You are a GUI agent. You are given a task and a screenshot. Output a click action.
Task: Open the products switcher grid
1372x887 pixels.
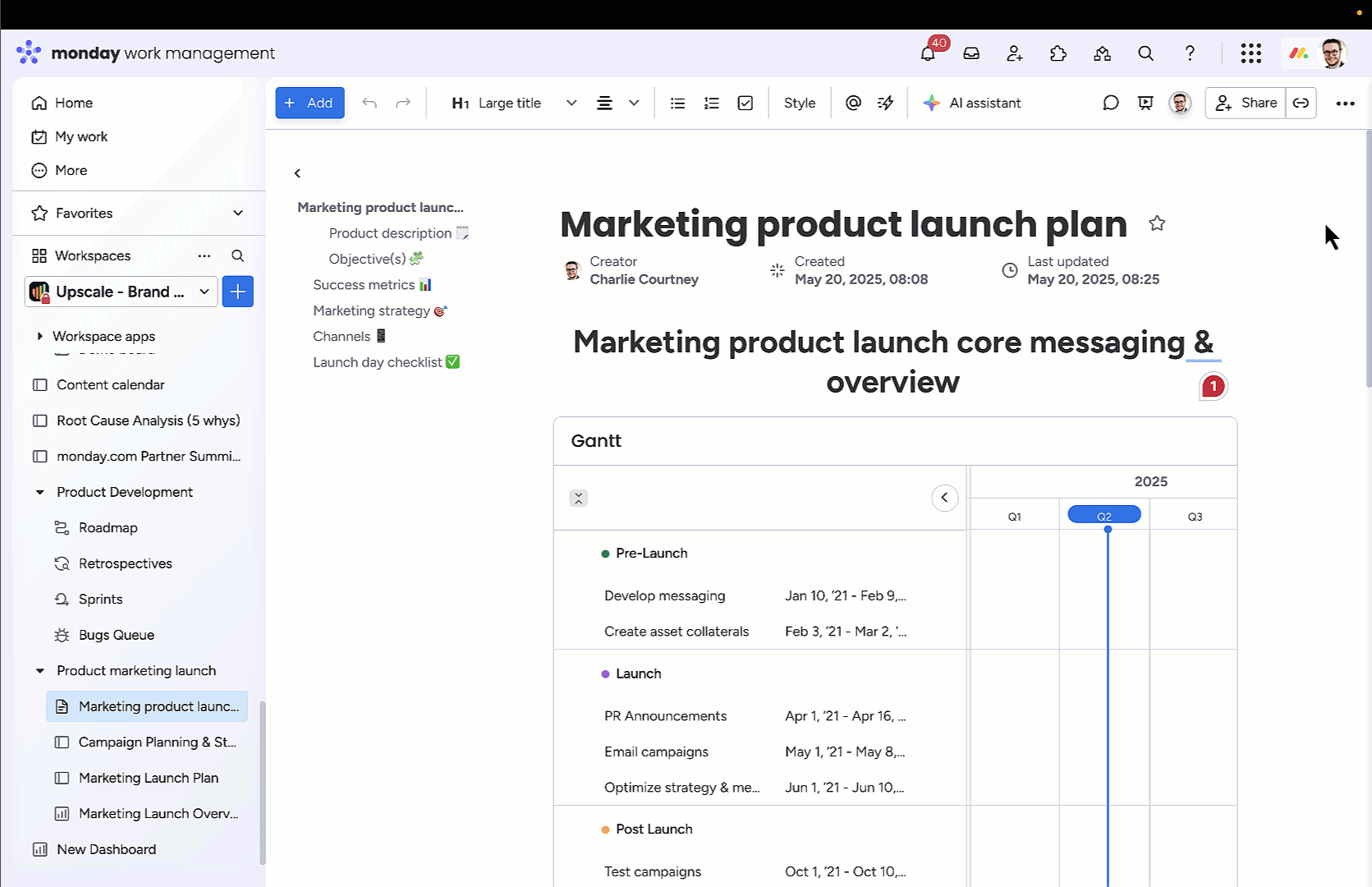click(1250, 53)
